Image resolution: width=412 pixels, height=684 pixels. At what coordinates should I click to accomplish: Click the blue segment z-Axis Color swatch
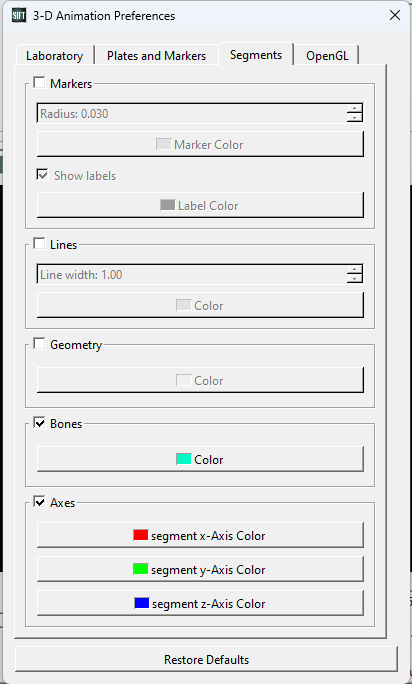coord(141,603)
